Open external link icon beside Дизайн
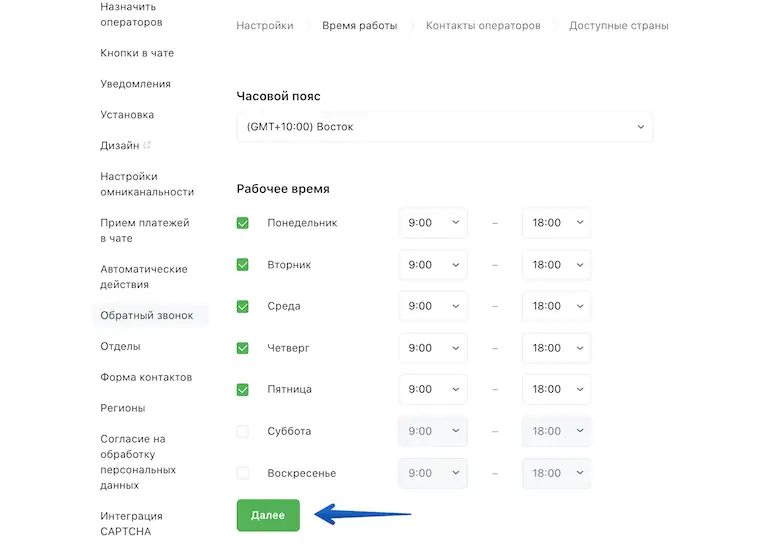Viewport: 780px width, 554px height. coord(148,146)
